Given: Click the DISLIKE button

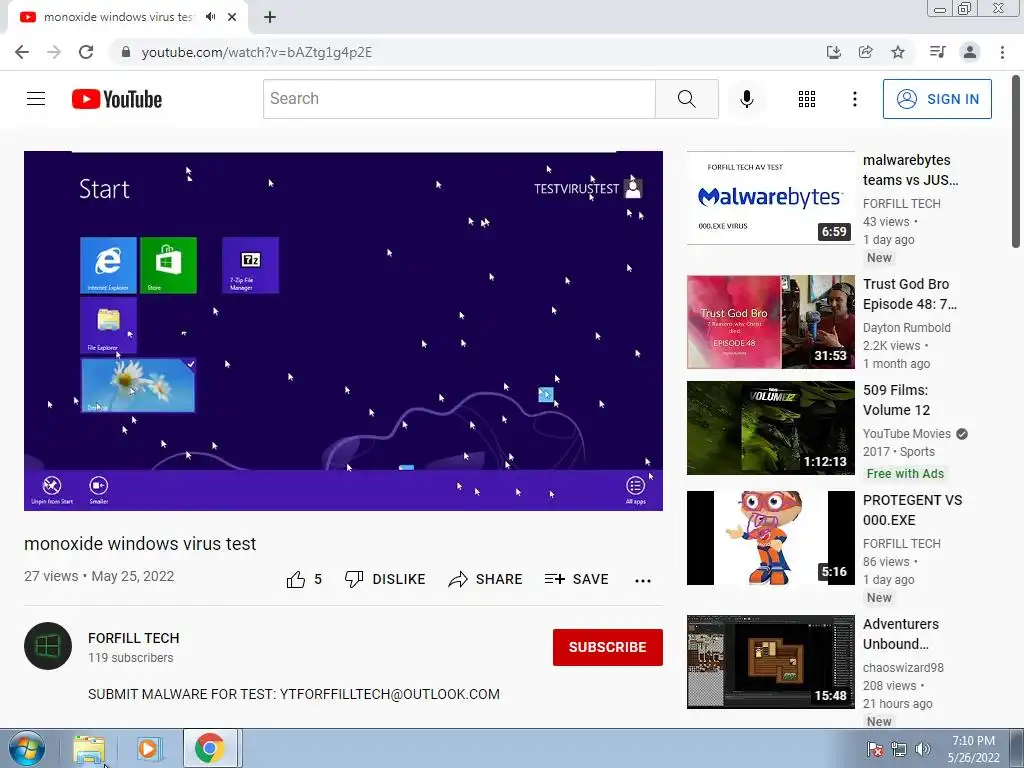Looking at the screenshot, I should tap(385, 579).
